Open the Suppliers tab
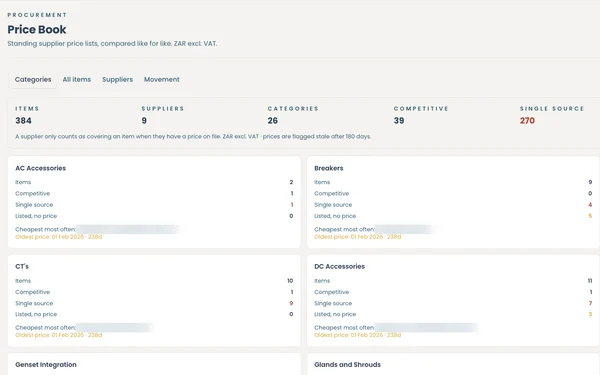 point(117,80)
